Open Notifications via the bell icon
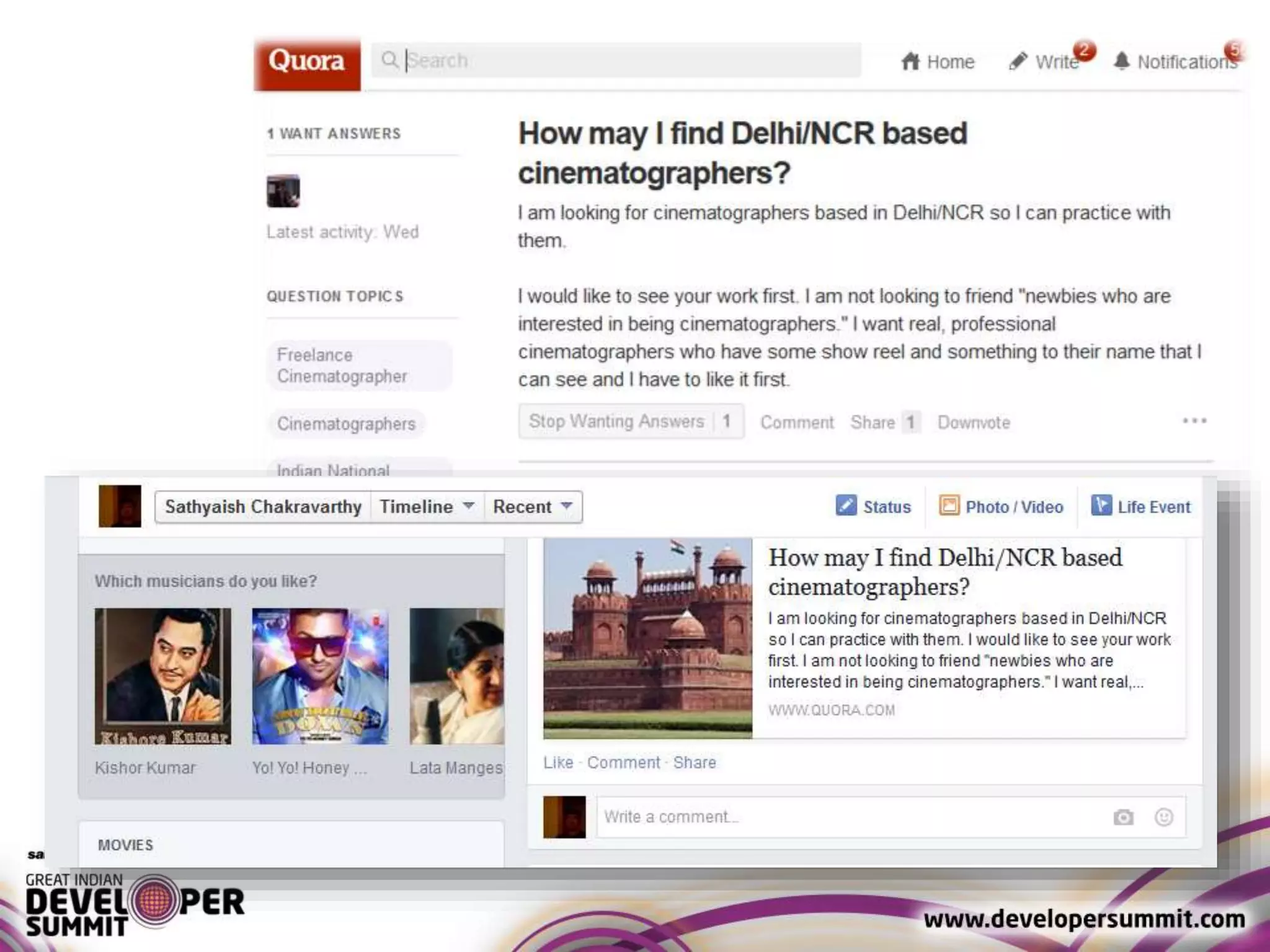Viewport: 1270px width, 952px height. tap(1122, 61)
